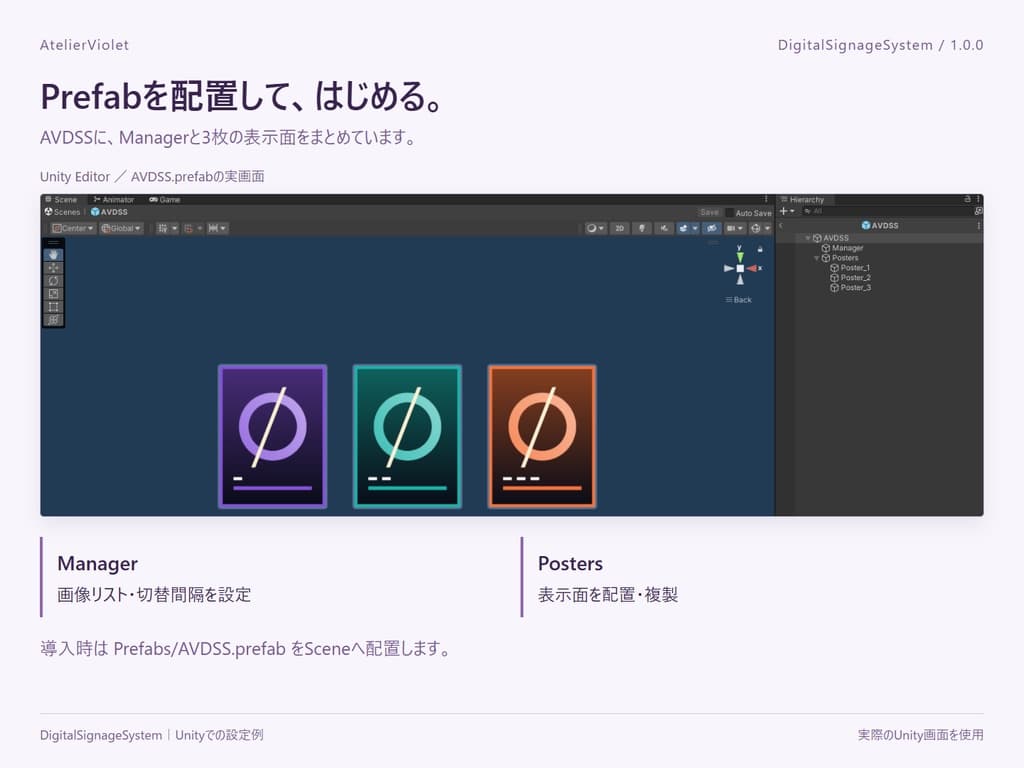Select the Hand (View) tool
The image size is (1024, 768).
tap(54, 255)
